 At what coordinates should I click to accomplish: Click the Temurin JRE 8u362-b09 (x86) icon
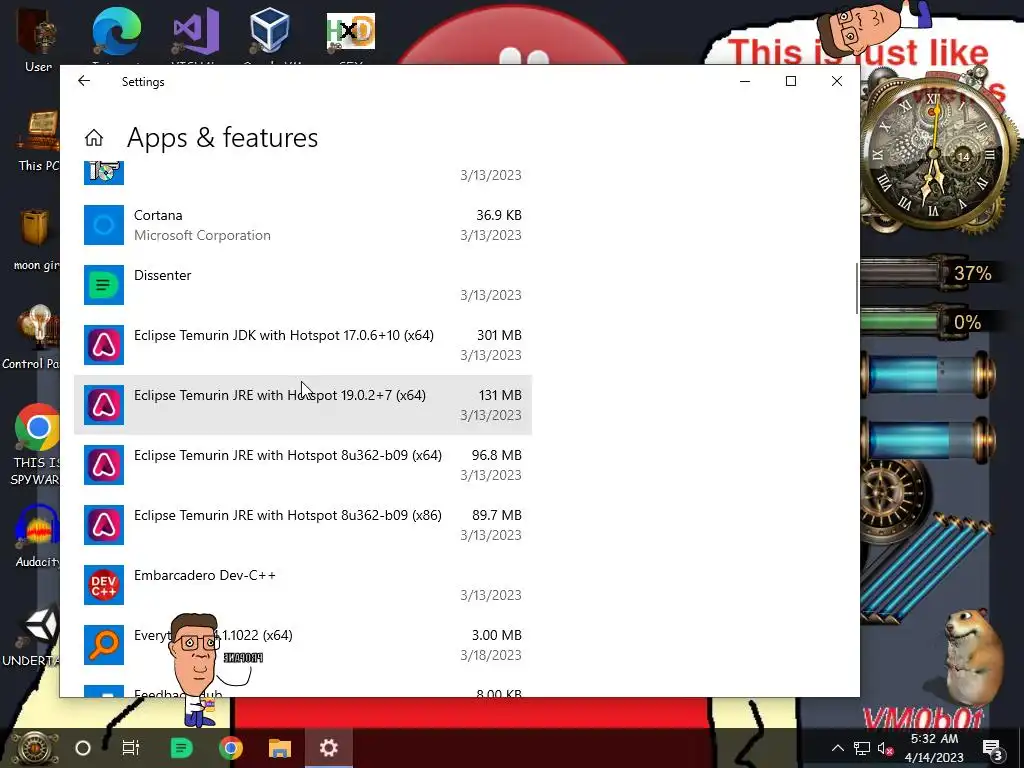[104, 525]
